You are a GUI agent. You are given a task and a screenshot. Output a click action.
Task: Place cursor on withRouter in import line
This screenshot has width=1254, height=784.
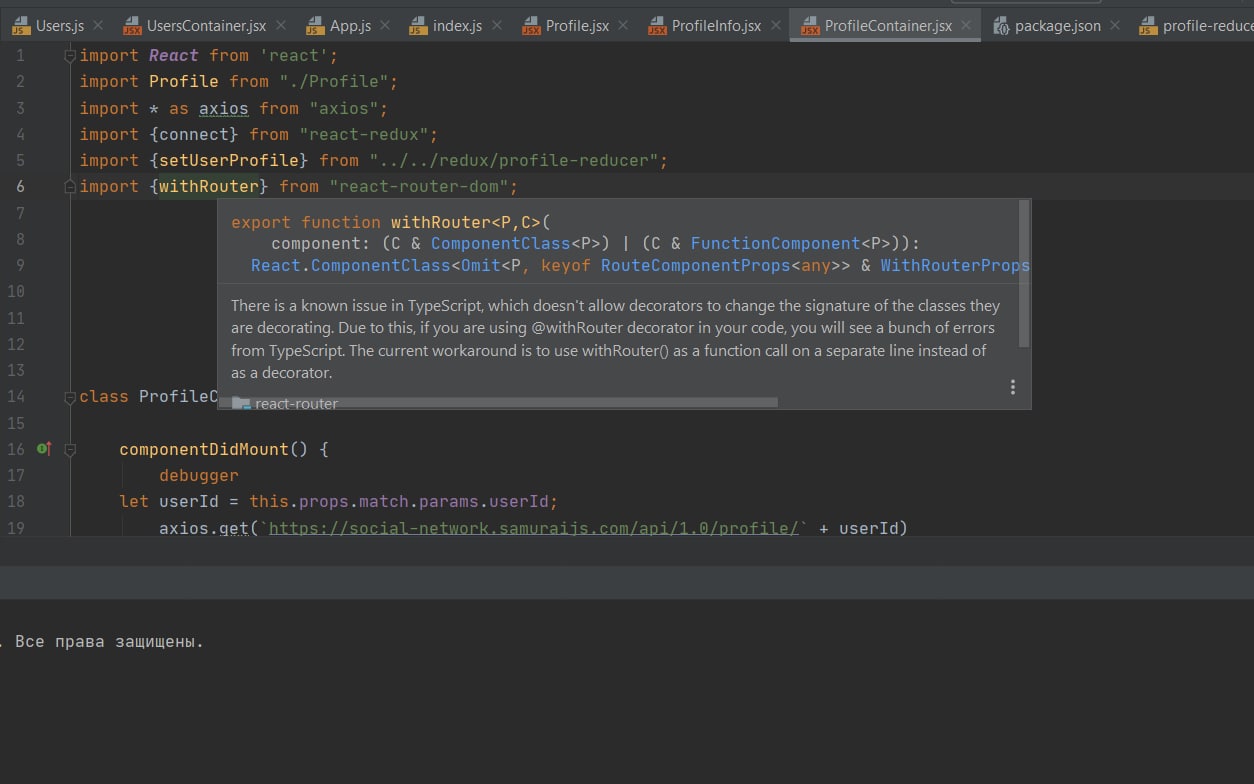(208, 187)
